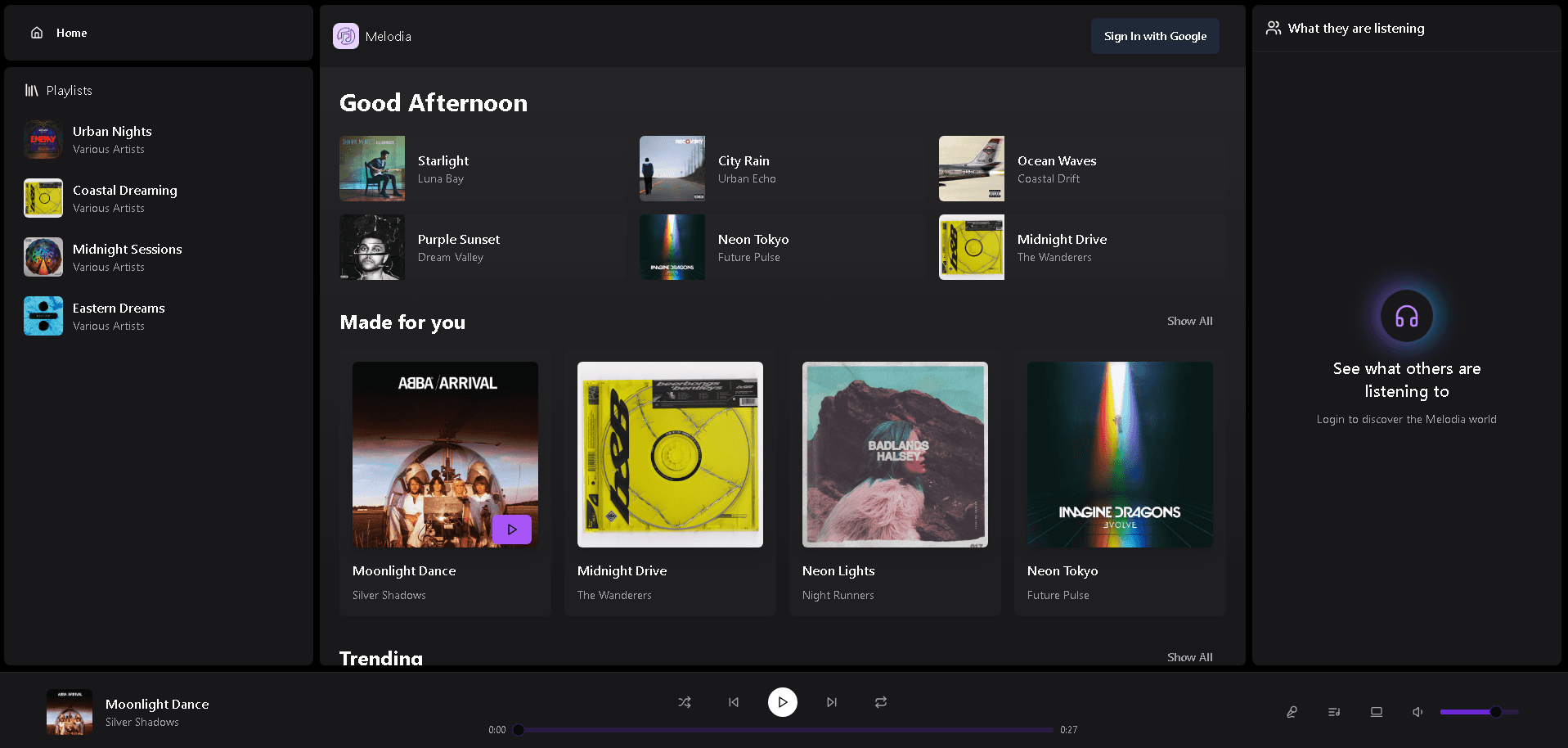The image size is (1568, 748).
Task: Click the Badlands Halsey album cover
Action: 895,454
